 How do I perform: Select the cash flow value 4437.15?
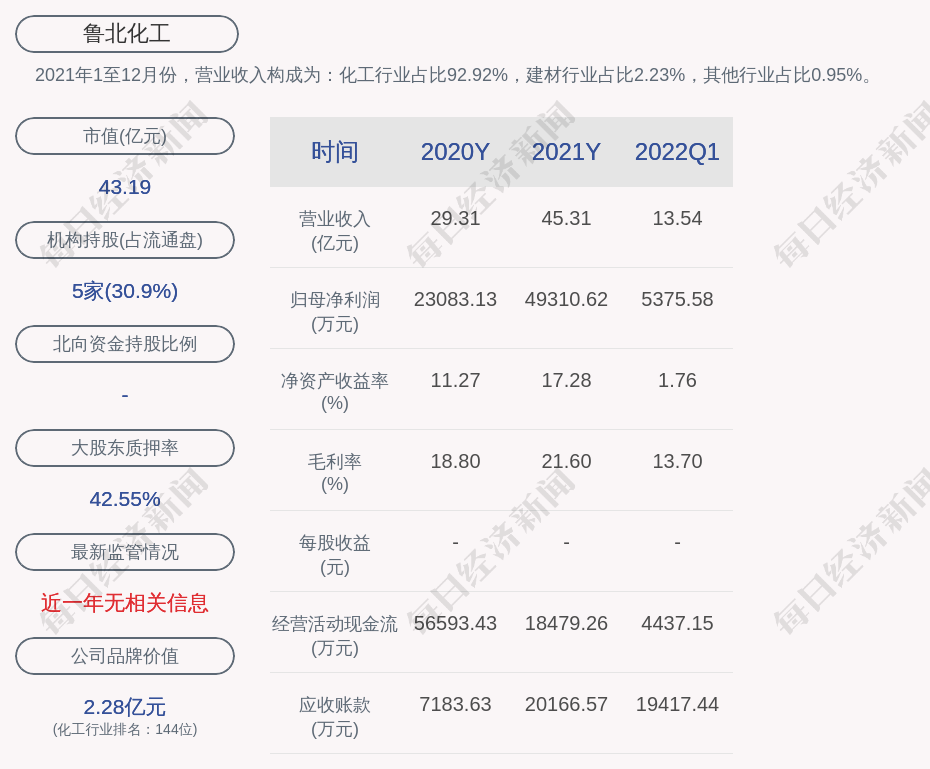[677, 623]
